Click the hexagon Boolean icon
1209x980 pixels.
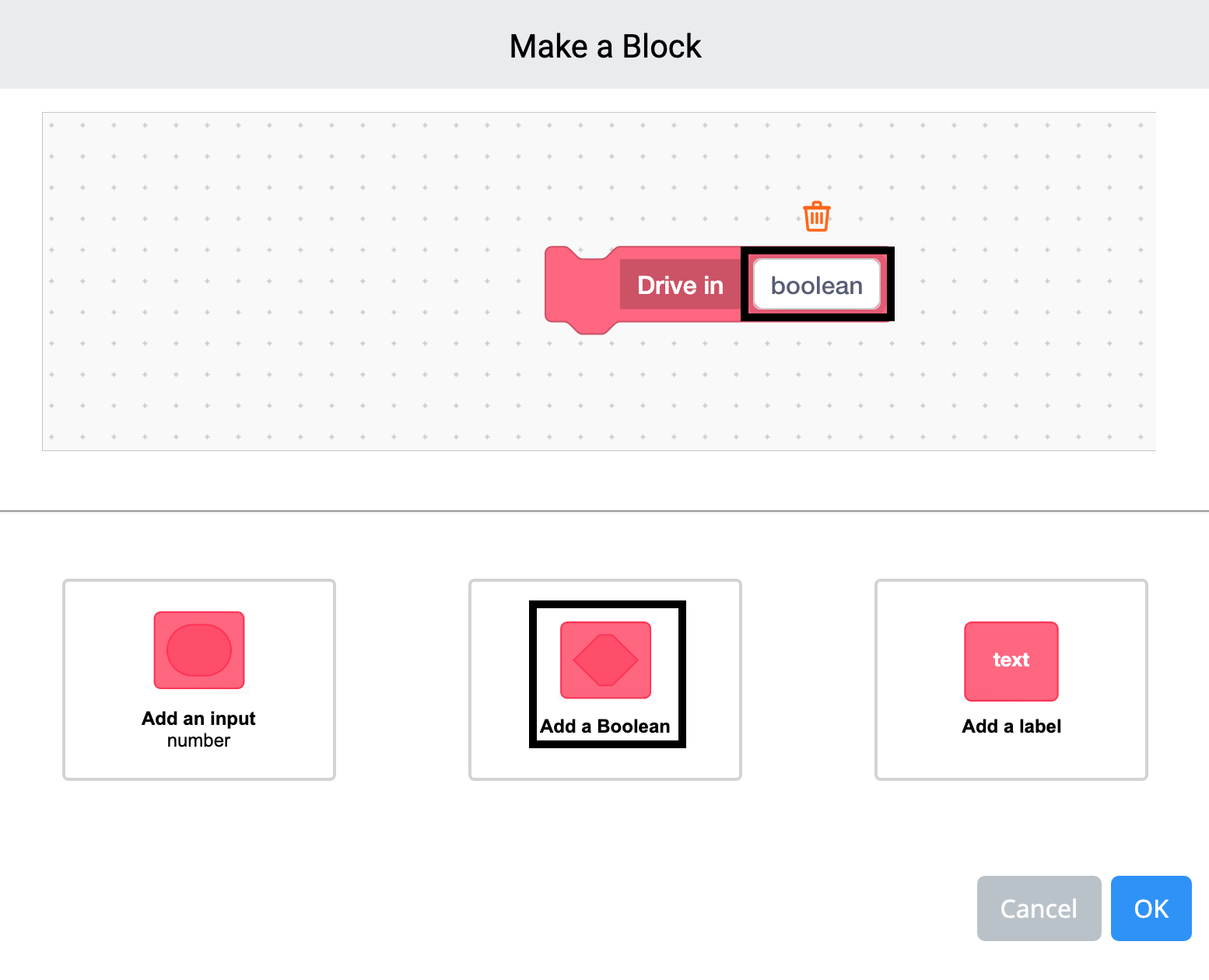(x=605, y=660)
